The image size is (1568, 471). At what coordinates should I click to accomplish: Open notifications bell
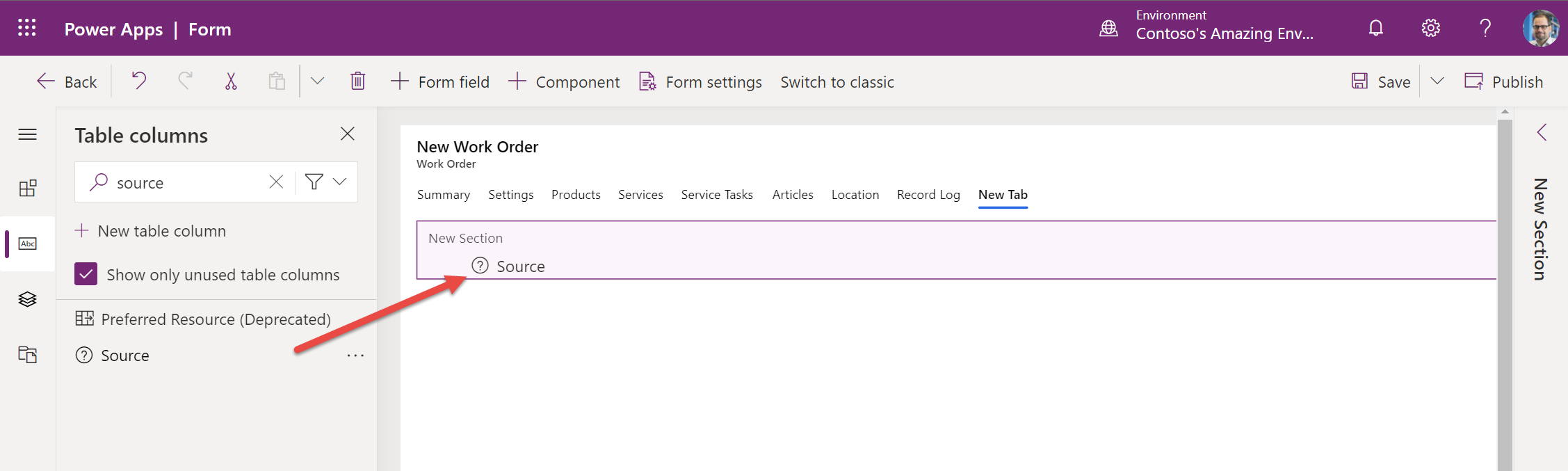point(1376,28)
